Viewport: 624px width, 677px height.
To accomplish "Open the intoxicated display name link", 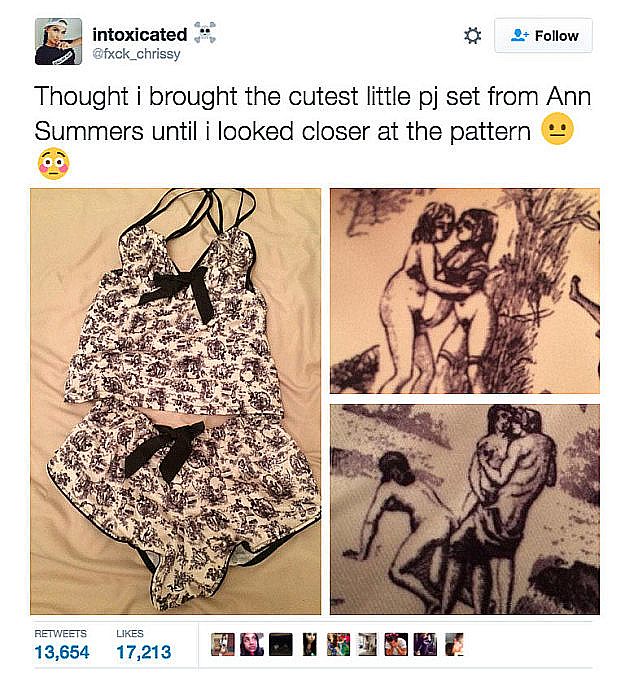I will 139,35.
